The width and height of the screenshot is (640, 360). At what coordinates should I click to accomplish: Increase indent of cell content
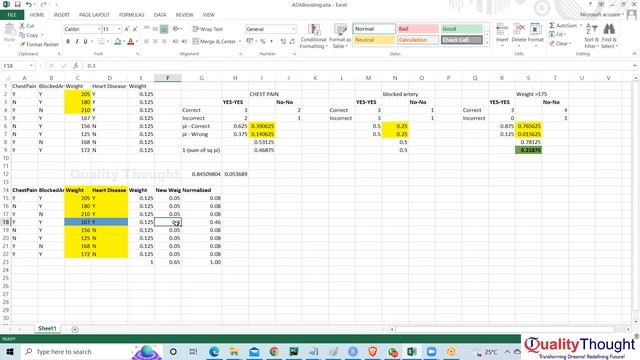(x=184, y=41)
